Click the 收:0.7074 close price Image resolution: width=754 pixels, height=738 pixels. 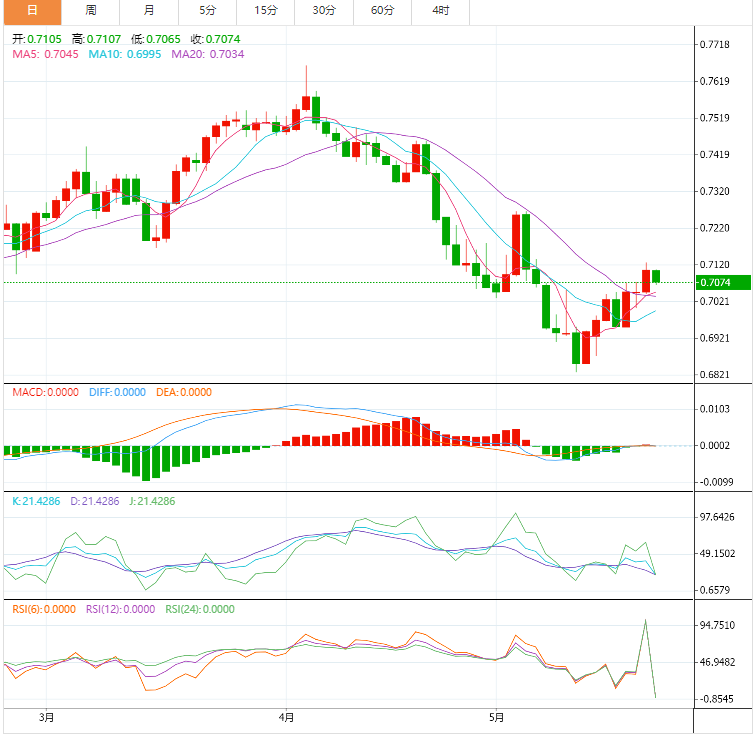(215, 39)
